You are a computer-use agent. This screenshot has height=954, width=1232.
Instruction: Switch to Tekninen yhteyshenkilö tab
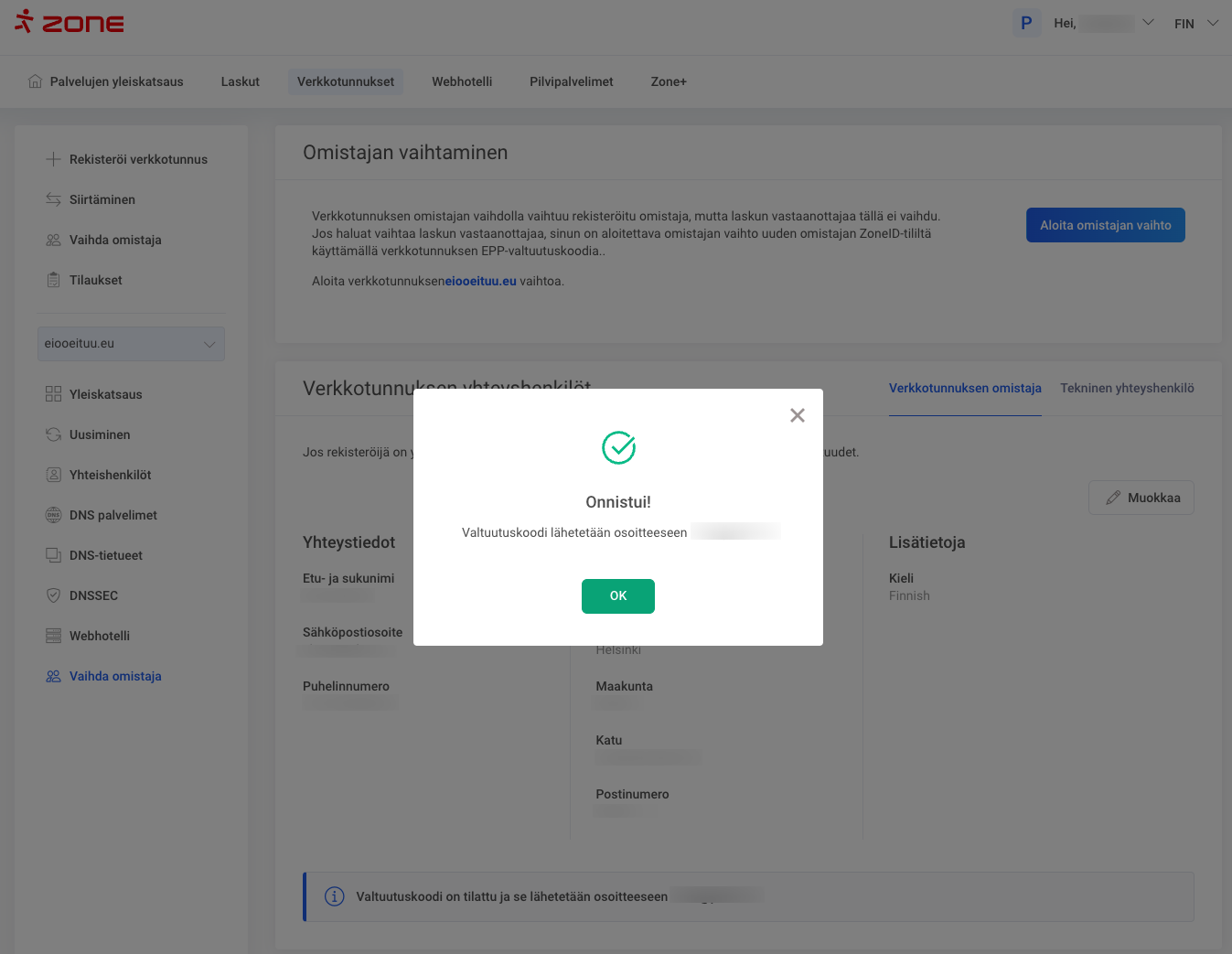(1127, 388)
